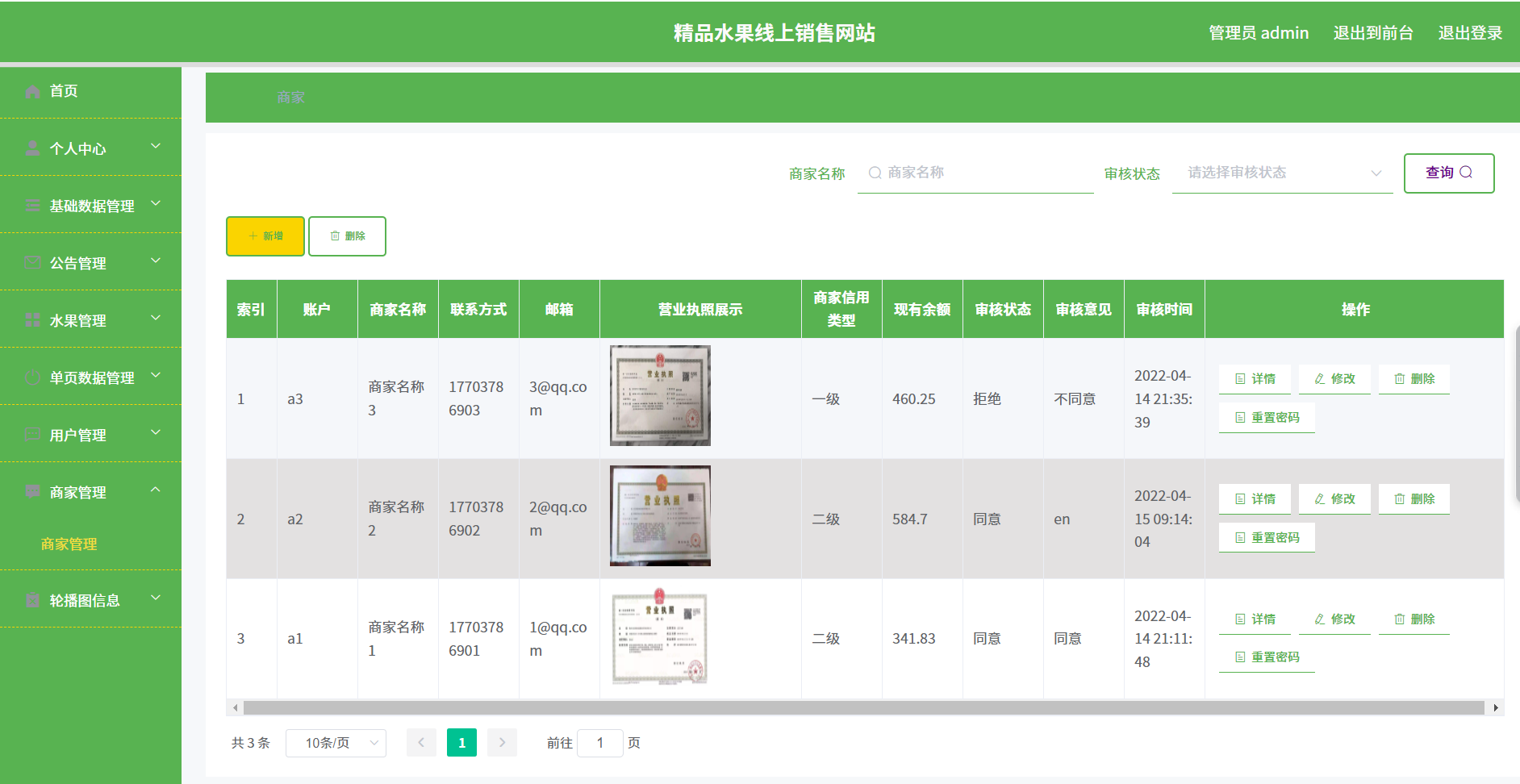Image resolution: width=1520 pixels, height=784 pixels.
Task: Expand 用户管理 submenu chevron
Action: click(x=156, y=433)
